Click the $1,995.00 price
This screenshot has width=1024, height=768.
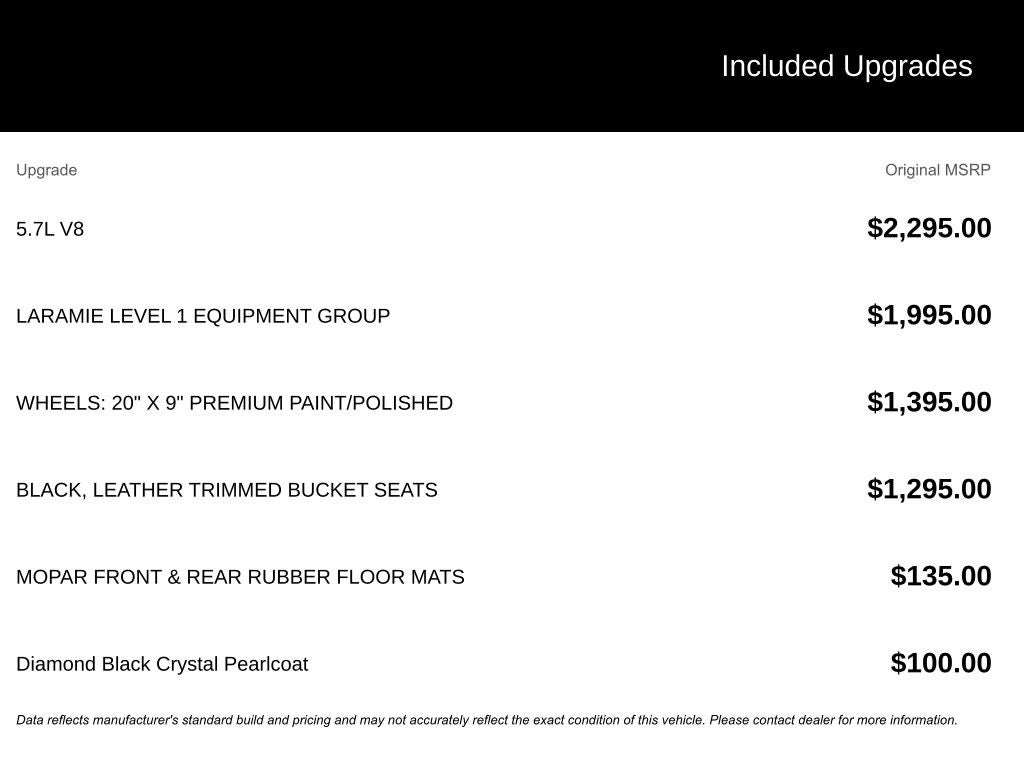(929, 315)
